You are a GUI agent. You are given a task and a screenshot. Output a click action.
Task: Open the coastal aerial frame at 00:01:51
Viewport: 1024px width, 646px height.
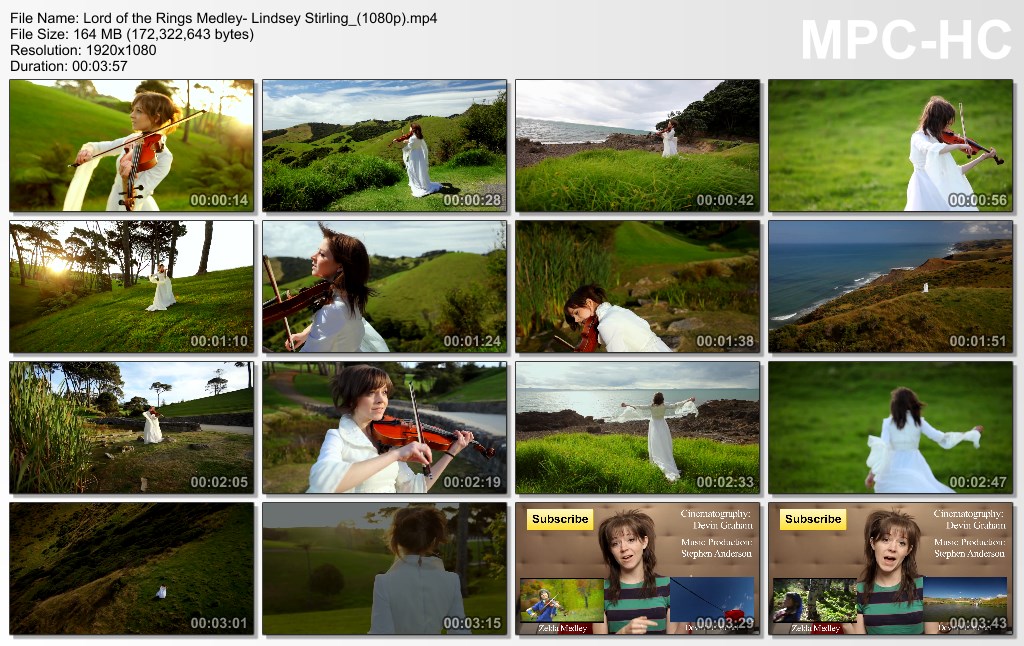(891, 287)
